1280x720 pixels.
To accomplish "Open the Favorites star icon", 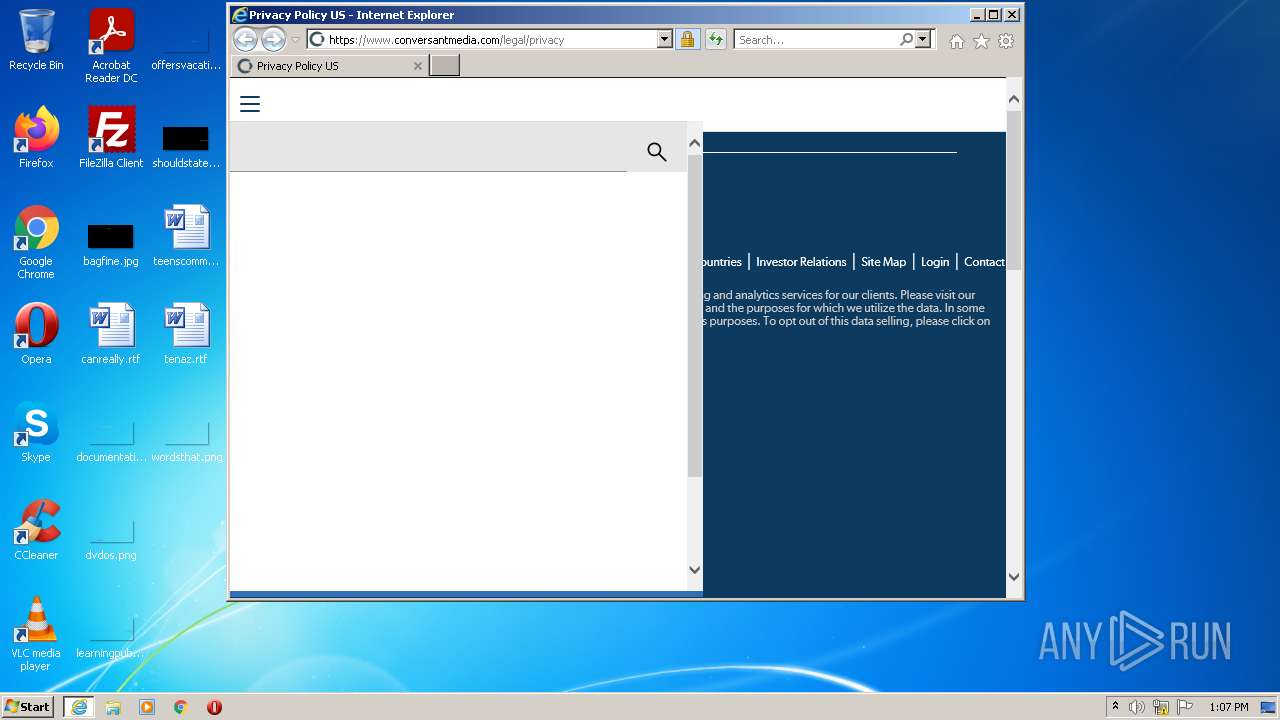I will (x=981, y=41).
